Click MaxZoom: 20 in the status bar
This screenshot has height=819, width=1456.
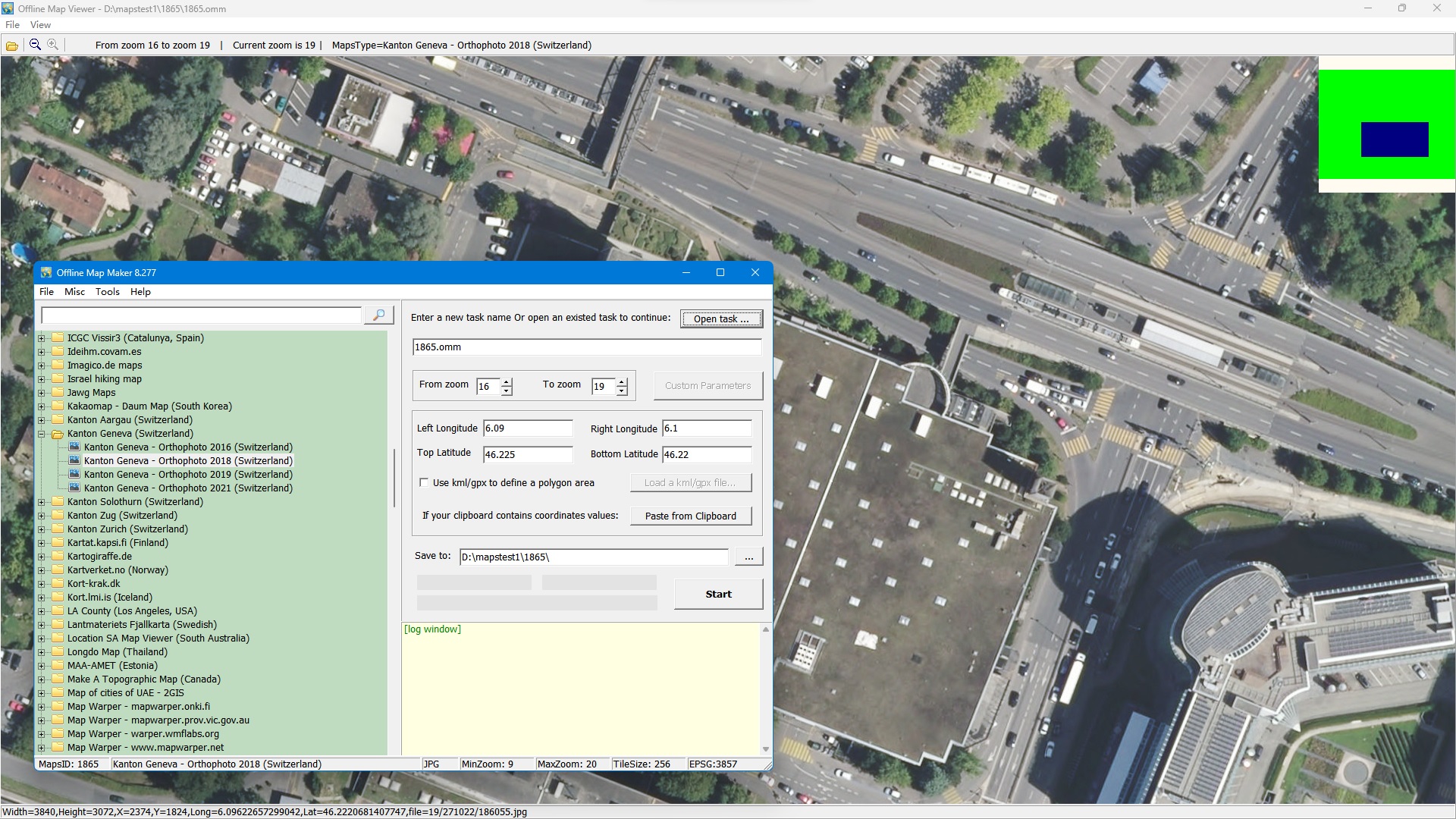click(566, 764)
